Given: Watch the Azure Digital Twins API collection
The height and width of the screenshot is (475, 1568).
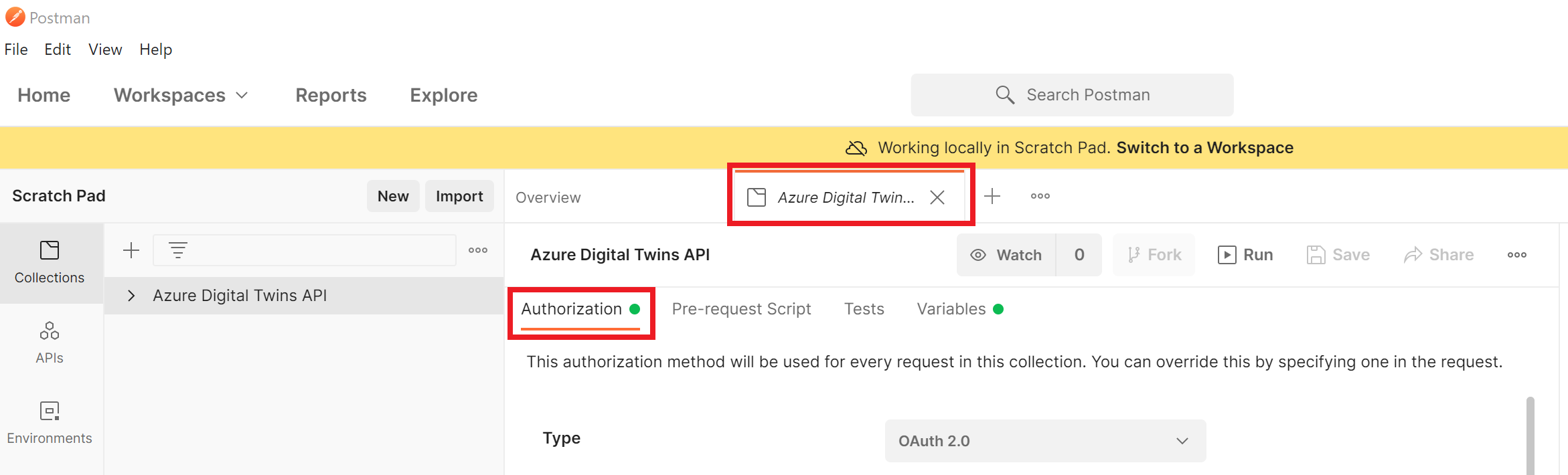Looking at the screenshot, I should coord(1006,255).
